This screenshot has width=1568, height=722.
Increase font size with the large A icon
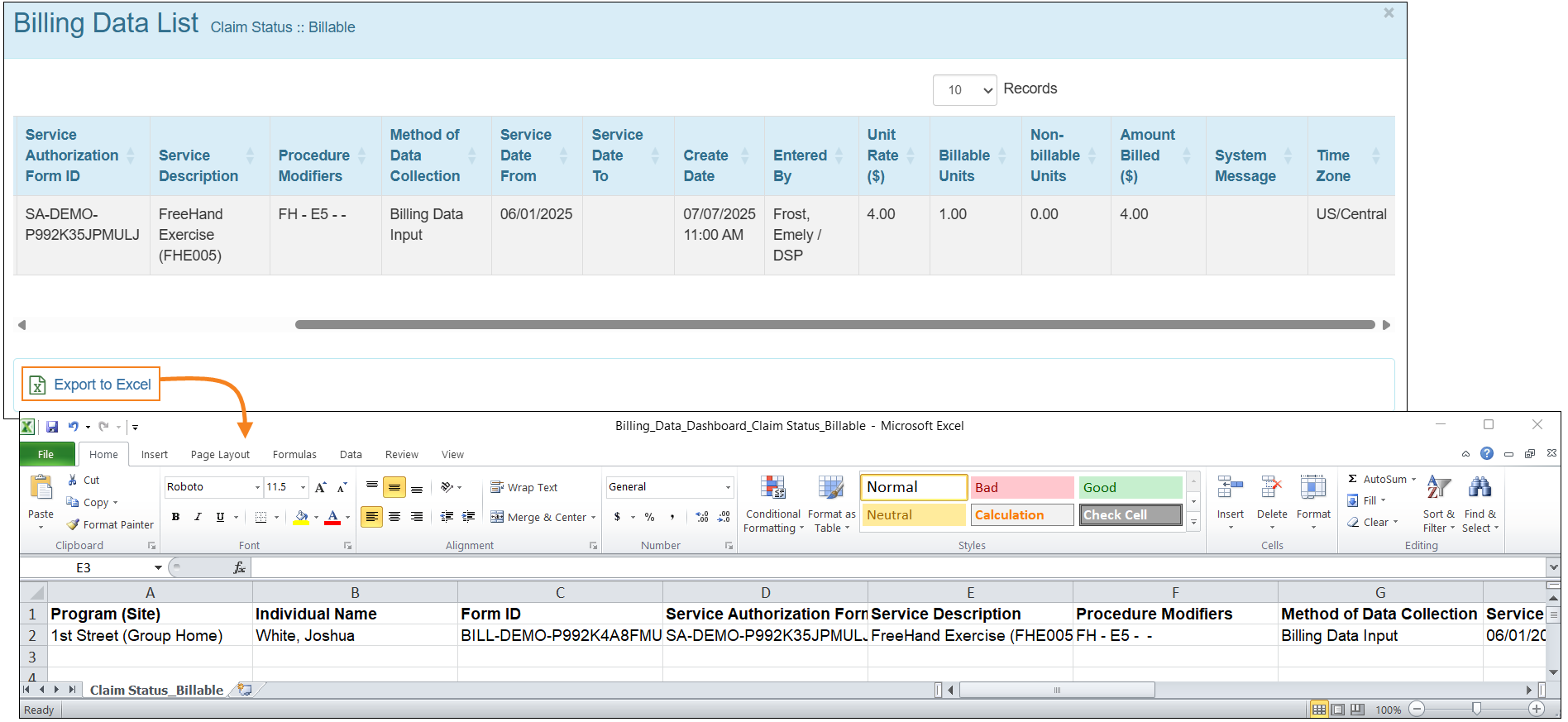[x=321, y=487]
